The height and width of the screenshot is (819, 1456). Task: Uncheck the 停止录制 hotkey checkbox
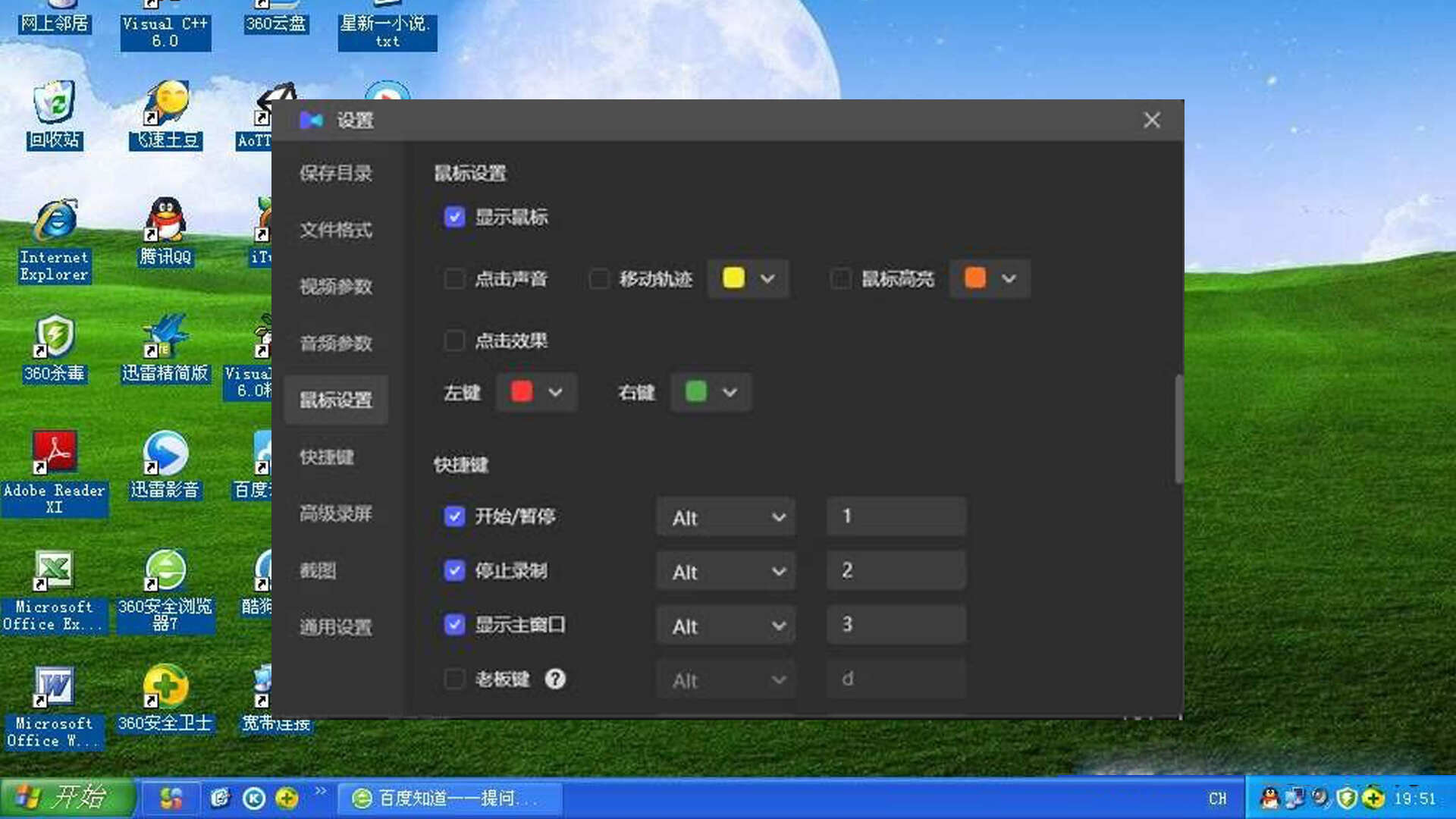coord(454,570)
